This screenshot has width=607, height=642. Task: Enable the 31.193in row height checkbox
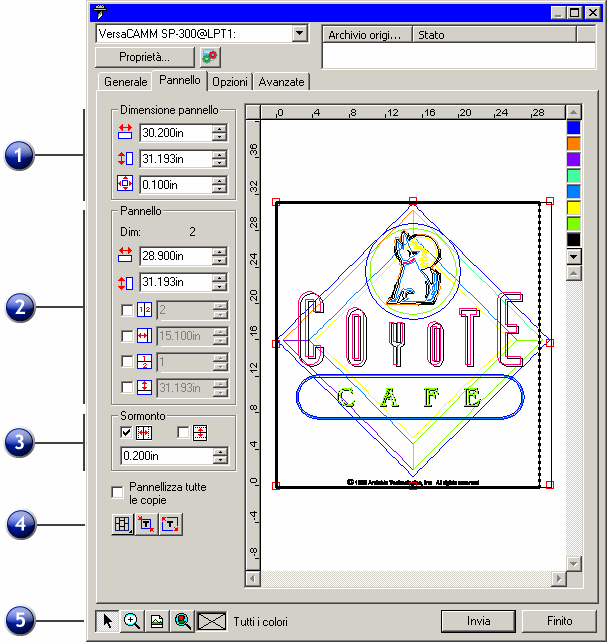(x=127, y=387)
